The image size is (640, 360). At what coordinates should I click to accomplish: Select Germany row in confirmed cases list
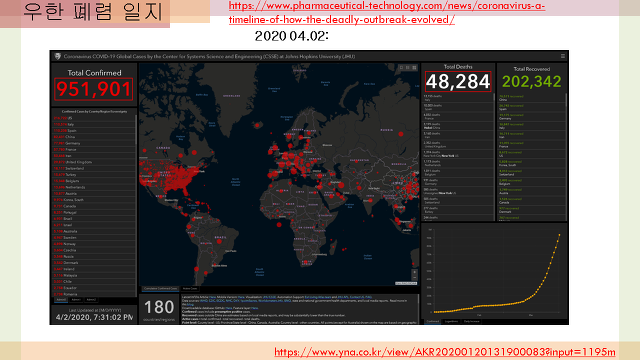coord(94,143)
